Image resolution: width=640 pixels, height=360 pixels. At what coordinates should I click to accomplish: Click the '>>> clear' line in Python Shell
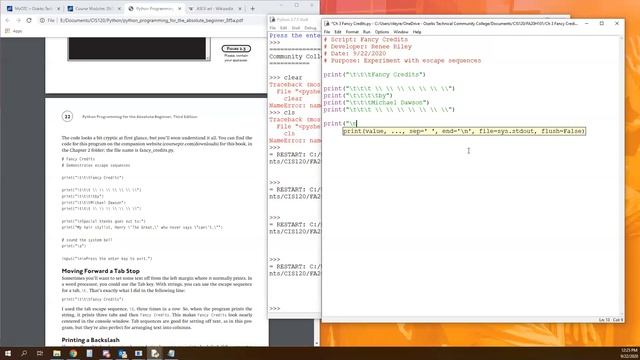pos(286,78)
